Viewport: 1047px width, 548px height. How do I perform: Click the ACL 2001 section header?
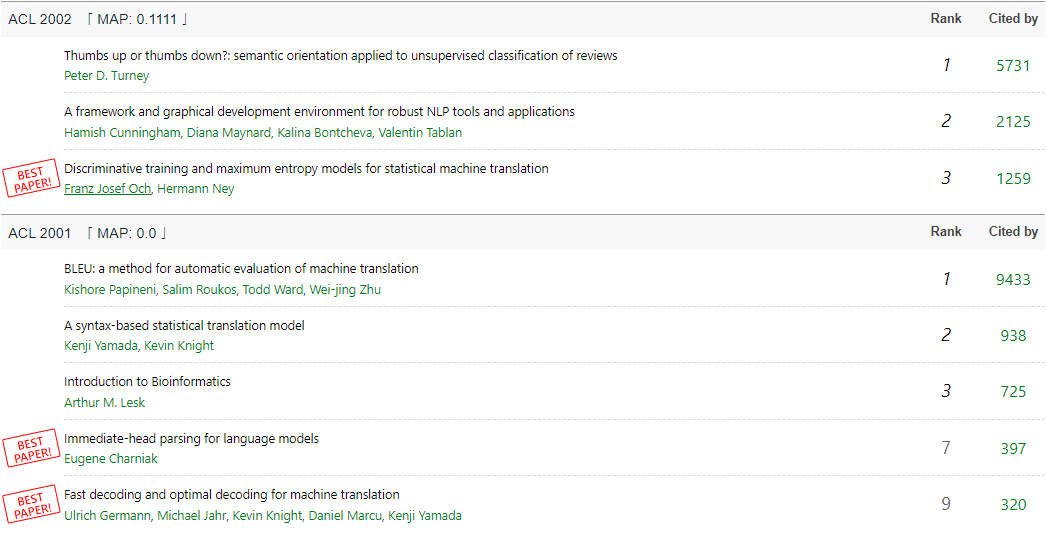tap(40, 233)
